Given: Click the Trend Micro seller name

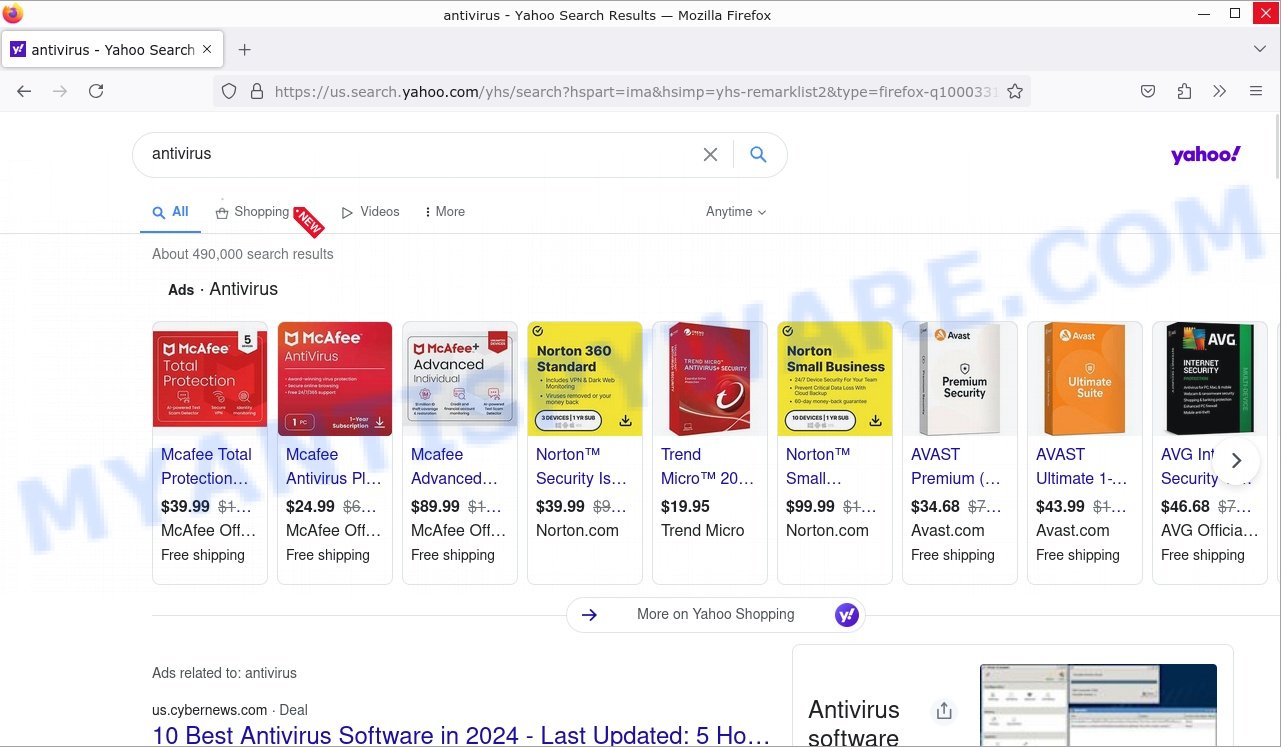Looking at the screenshot, I should 703,530.
